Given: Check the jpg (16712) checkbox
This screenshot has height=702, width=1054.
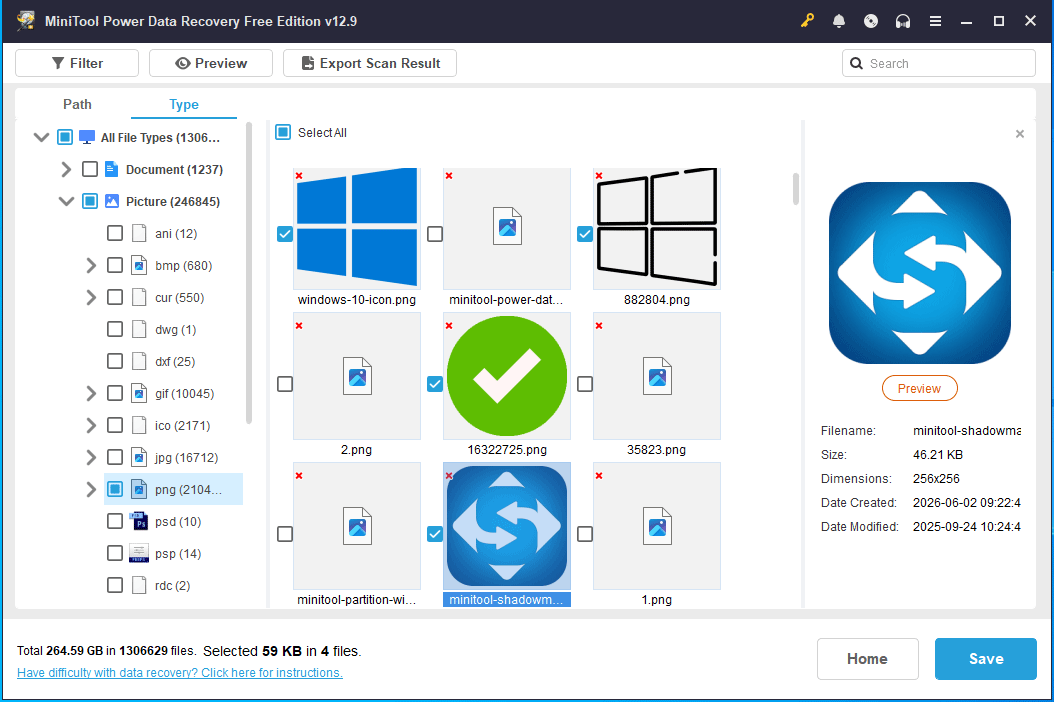Looking at the screenshot, I should [x=115, y=457].
